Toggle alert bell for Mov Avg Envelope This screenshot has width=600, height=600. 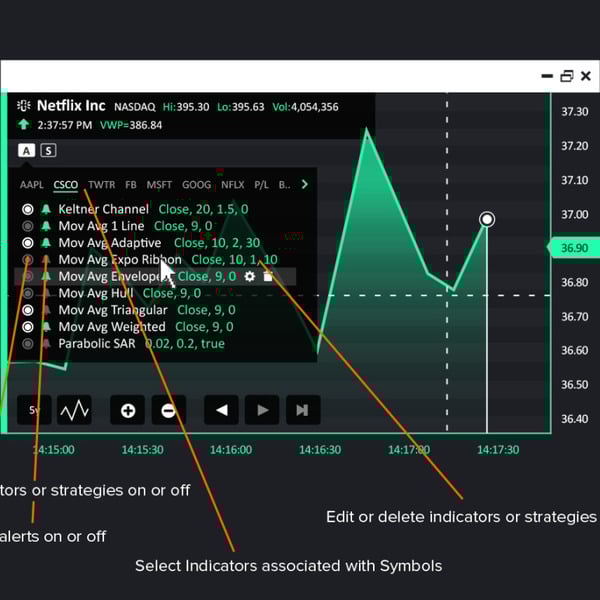click(x=46, y=276)
